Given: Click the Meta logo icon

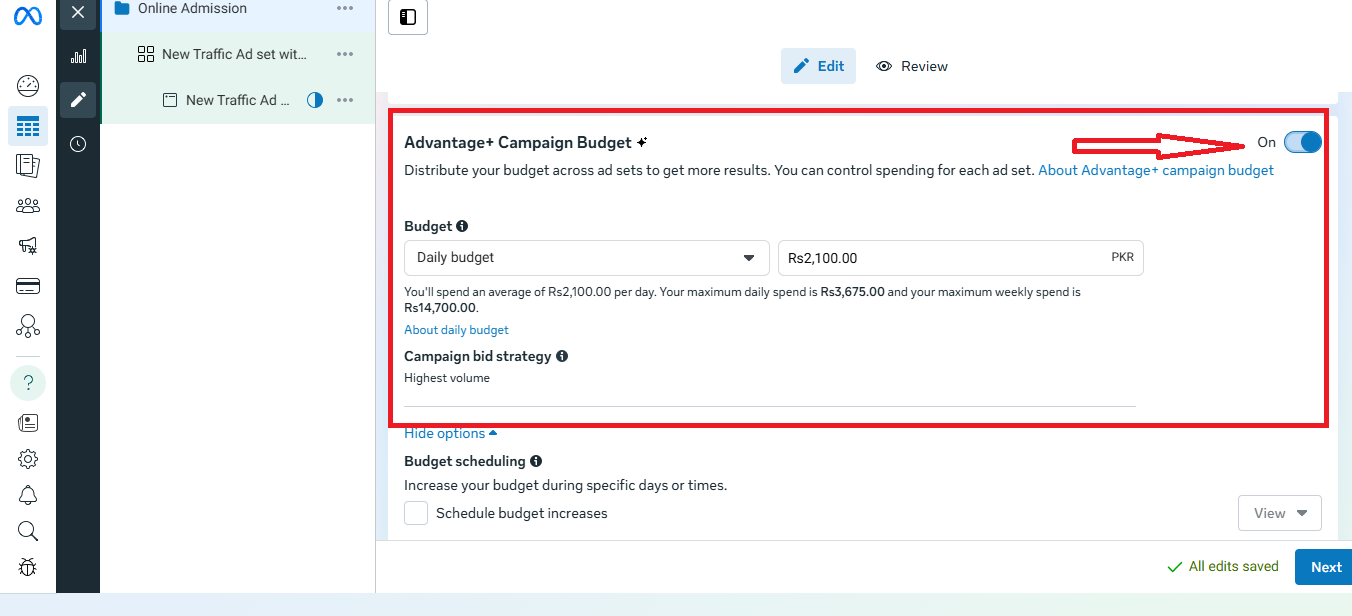Looking at the screenshot, I should 28,18.
